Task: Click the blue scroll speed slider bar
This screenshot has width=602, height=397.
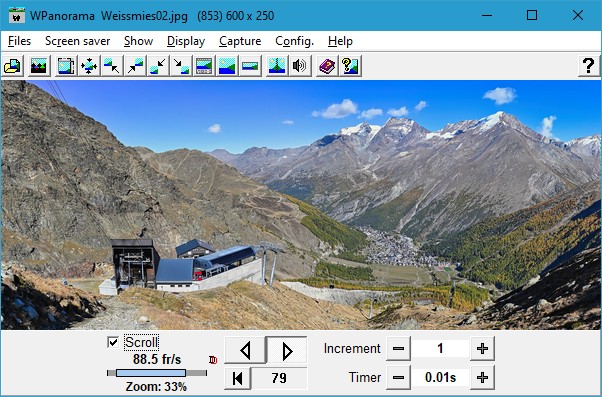Action: 151,373
